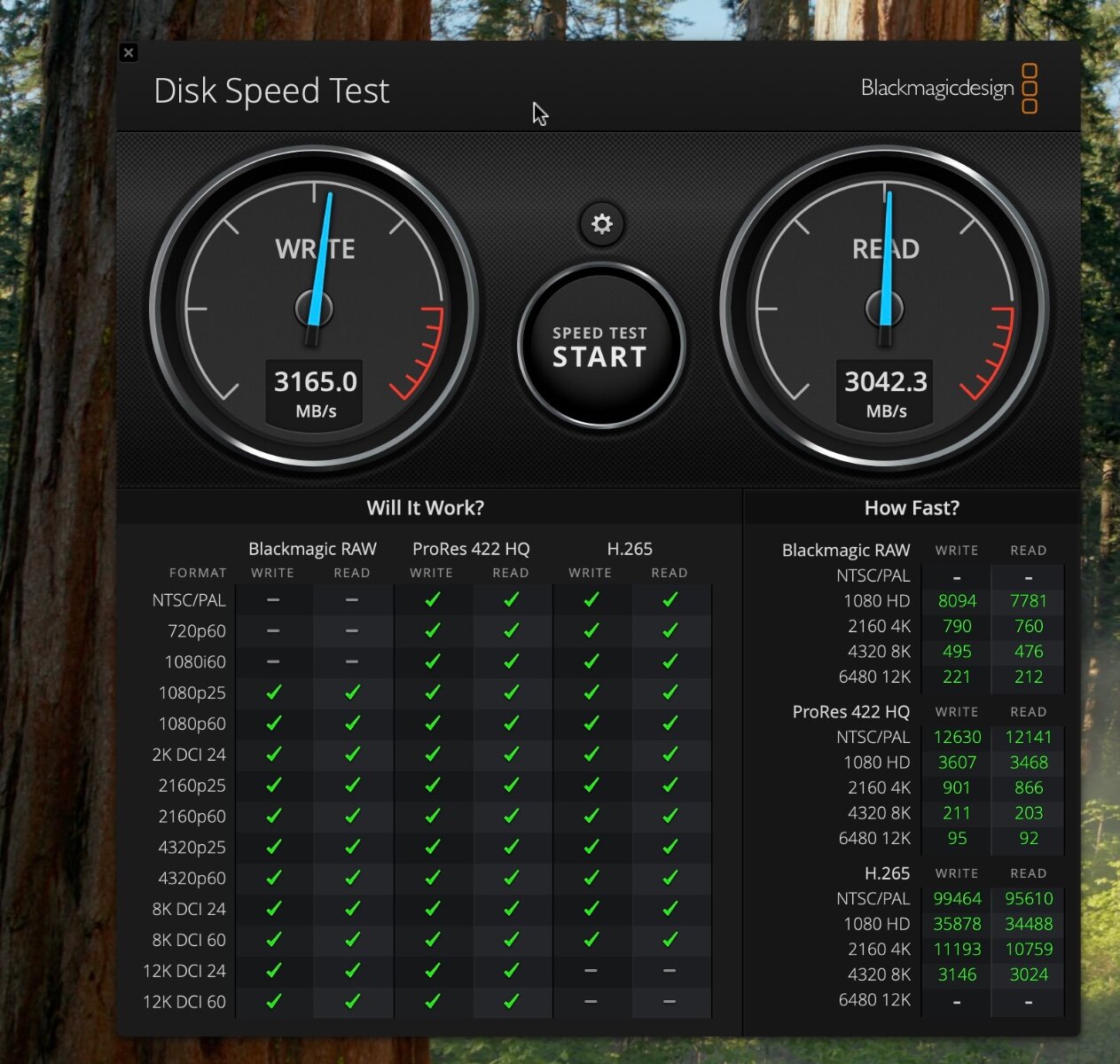Click H.265 4320 8K read value 3024
1120x1064 pixels.
pos(1029,974)
